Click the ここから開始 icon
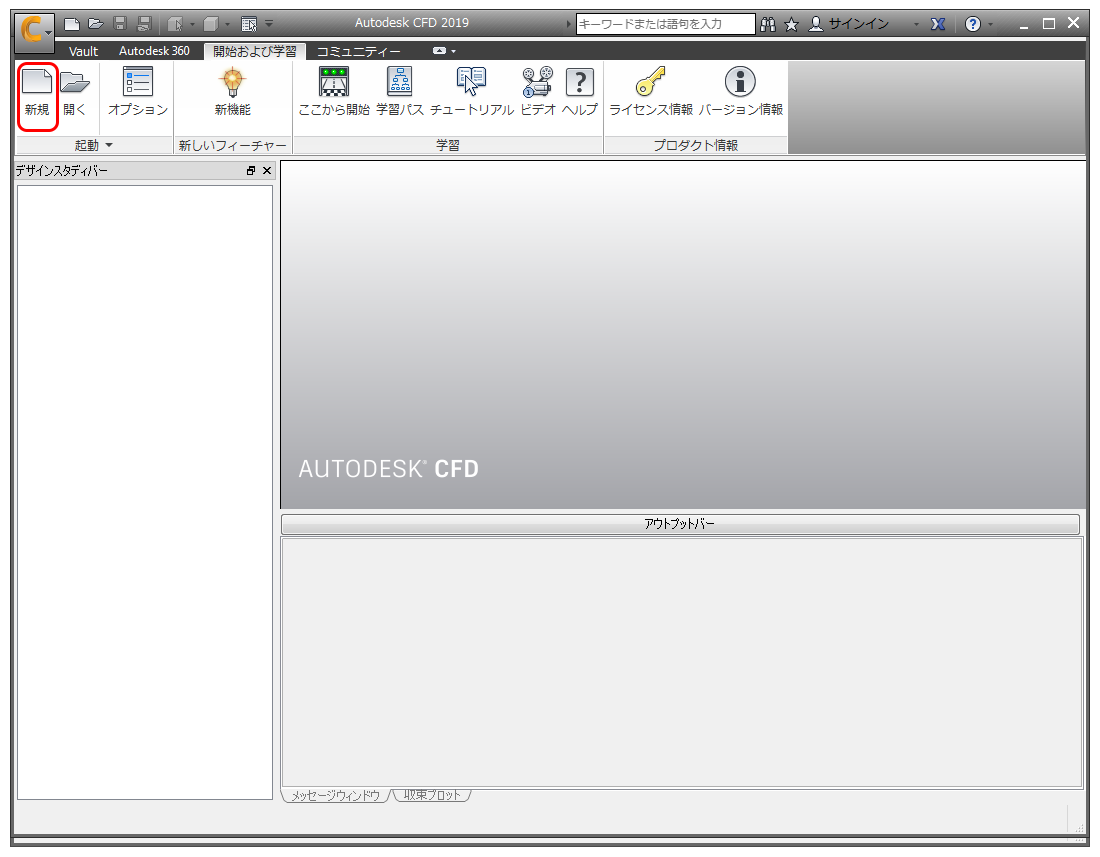1100x857 pixels. [334, 91]
